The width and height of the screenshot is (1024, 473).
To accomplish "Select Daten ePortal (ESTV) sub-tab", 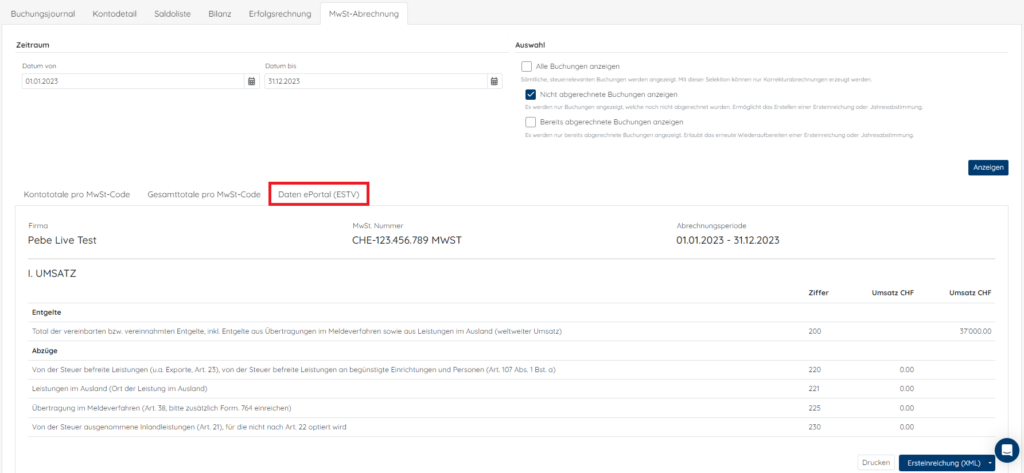I will click(x=319, y=195).
